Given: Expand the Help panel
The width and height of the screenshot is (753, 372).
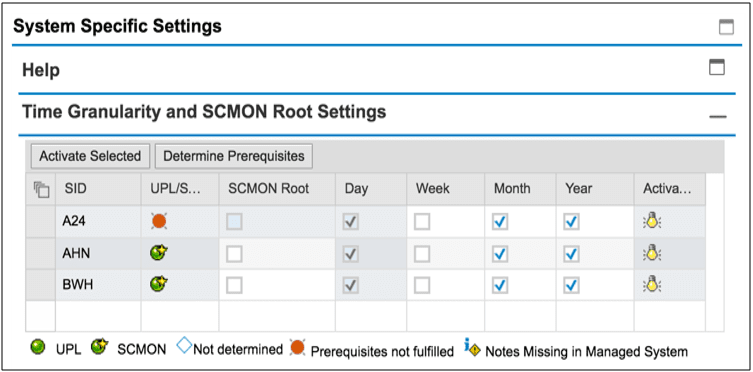Looking at the screenshot, I should [x=717, y=67].
